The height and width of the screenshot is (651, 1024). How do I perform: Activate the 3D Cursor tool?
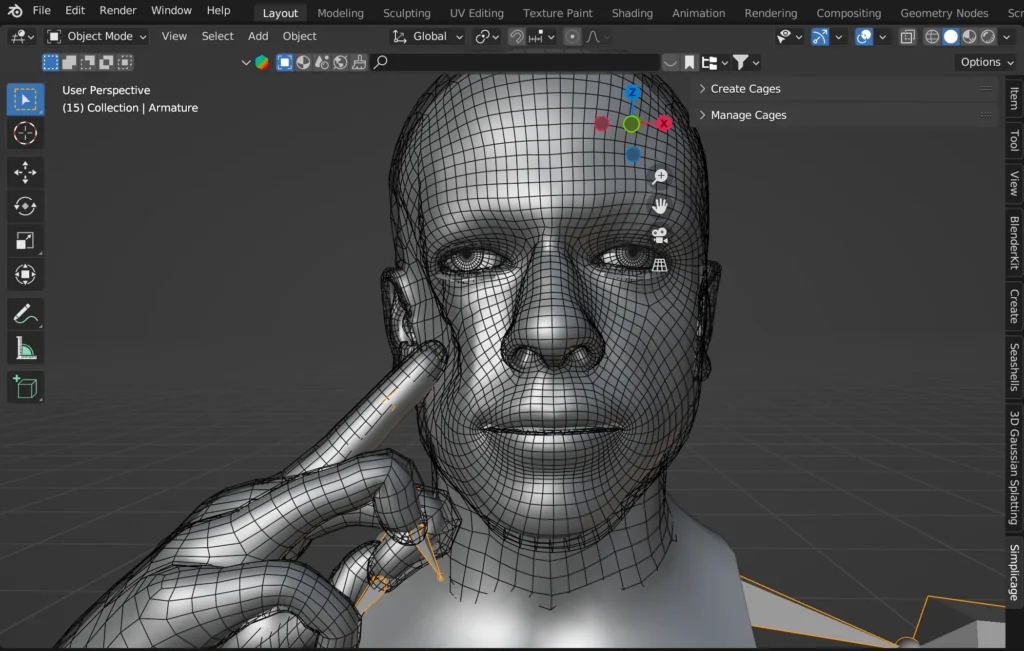tap(25, 133)
